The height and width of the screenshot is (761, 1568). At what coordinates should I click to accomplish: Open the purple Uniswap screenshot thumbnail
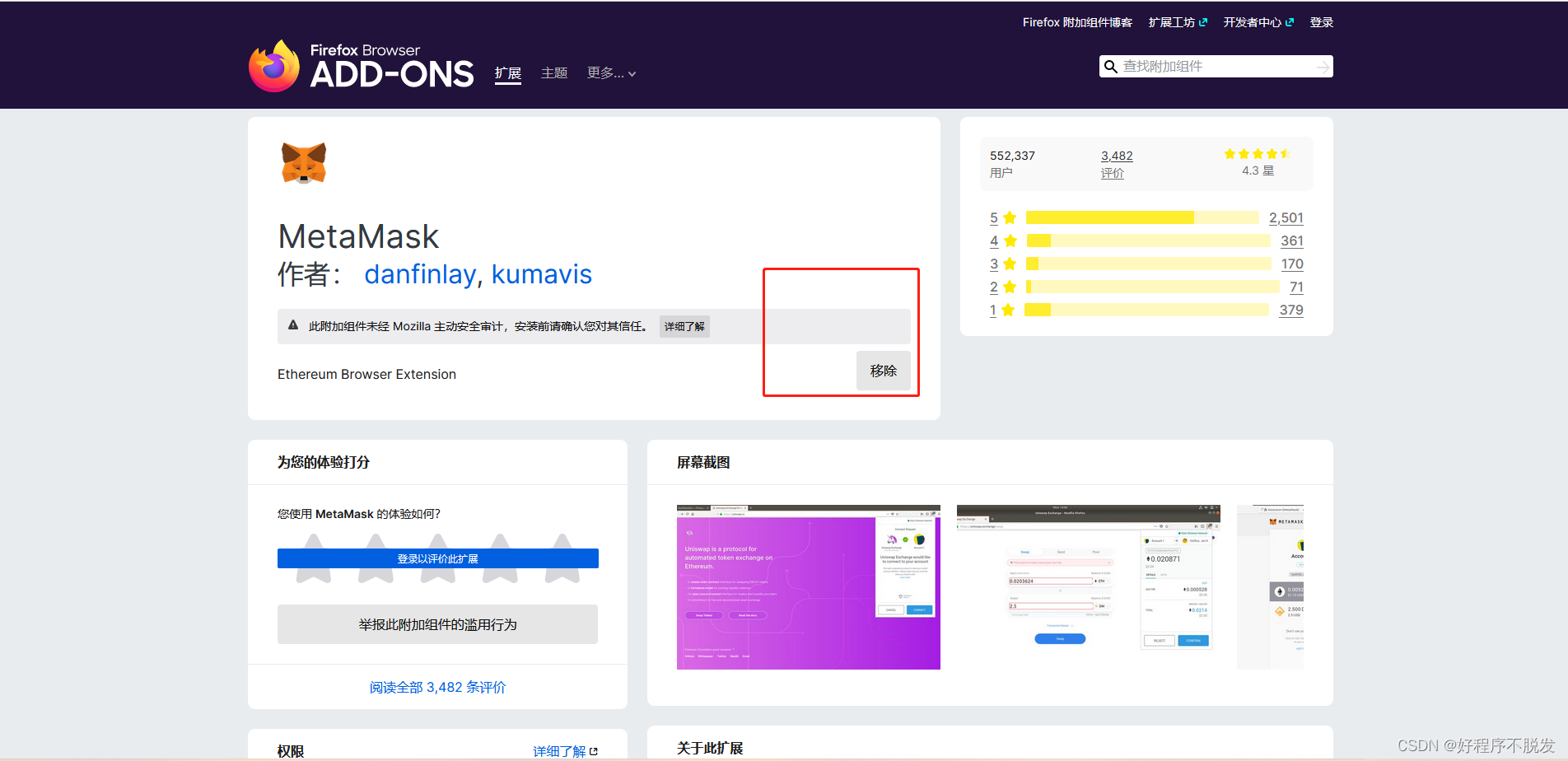809,587
